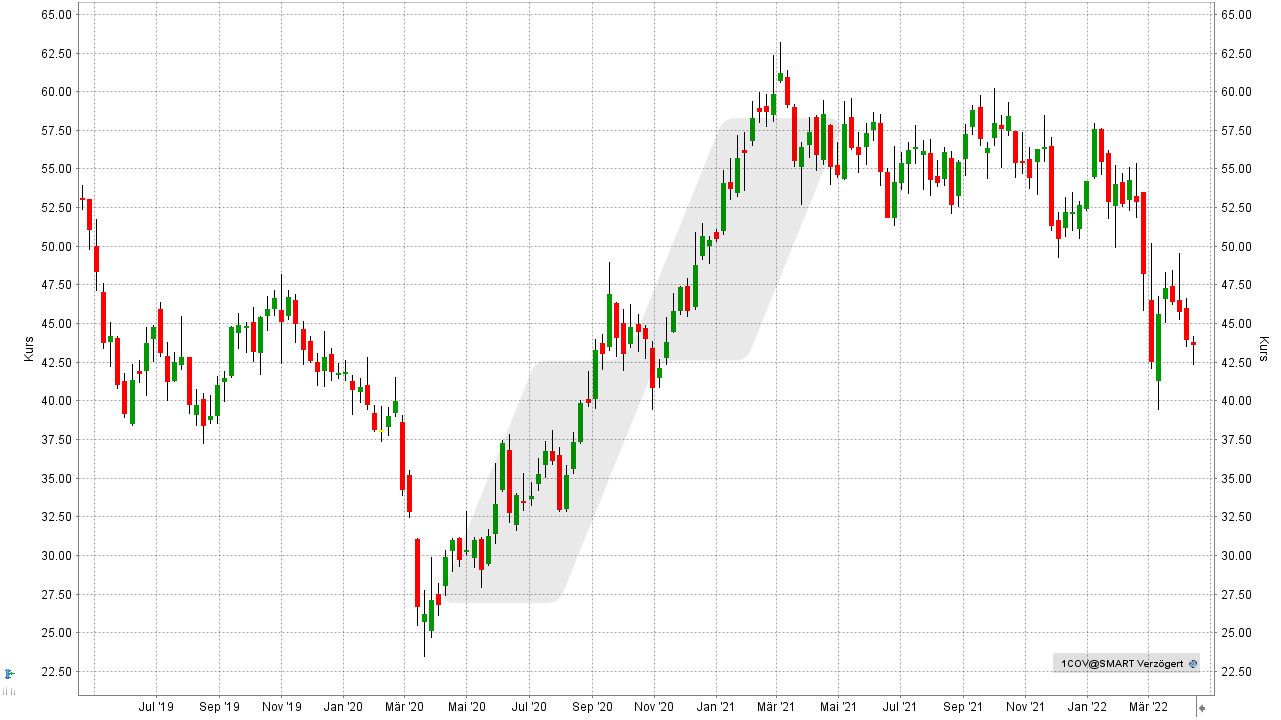The height and width of the screenshot is (720, 1281).
Task: Click the Mai '20 time axis label
Action: pos(466,707)
